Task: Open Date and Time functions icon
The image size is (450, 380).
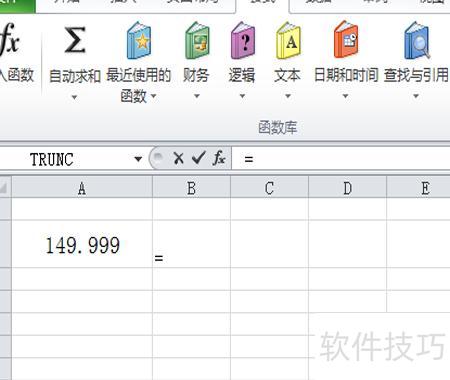Action: coord(346,39)
